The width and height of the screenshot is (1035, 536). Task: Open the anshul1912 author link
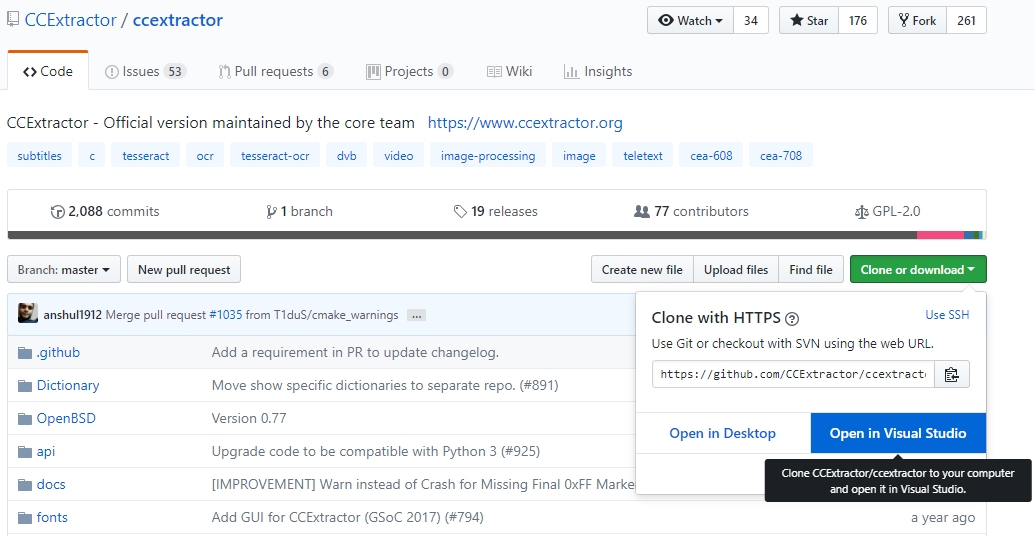[x=73, y=315]
